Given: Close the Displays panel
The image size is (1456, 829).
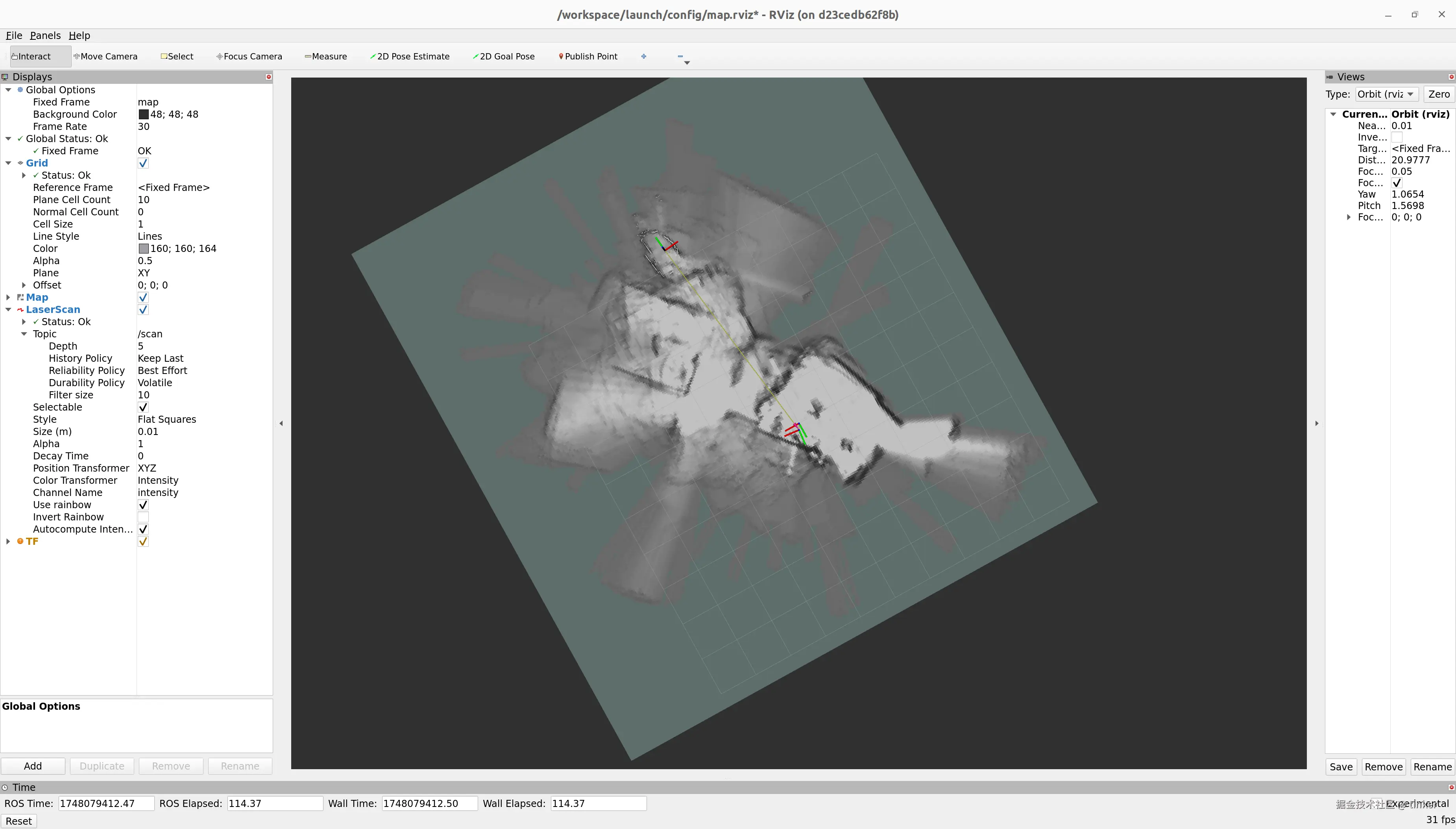Looking at the screenshot, I should (269, 77).
